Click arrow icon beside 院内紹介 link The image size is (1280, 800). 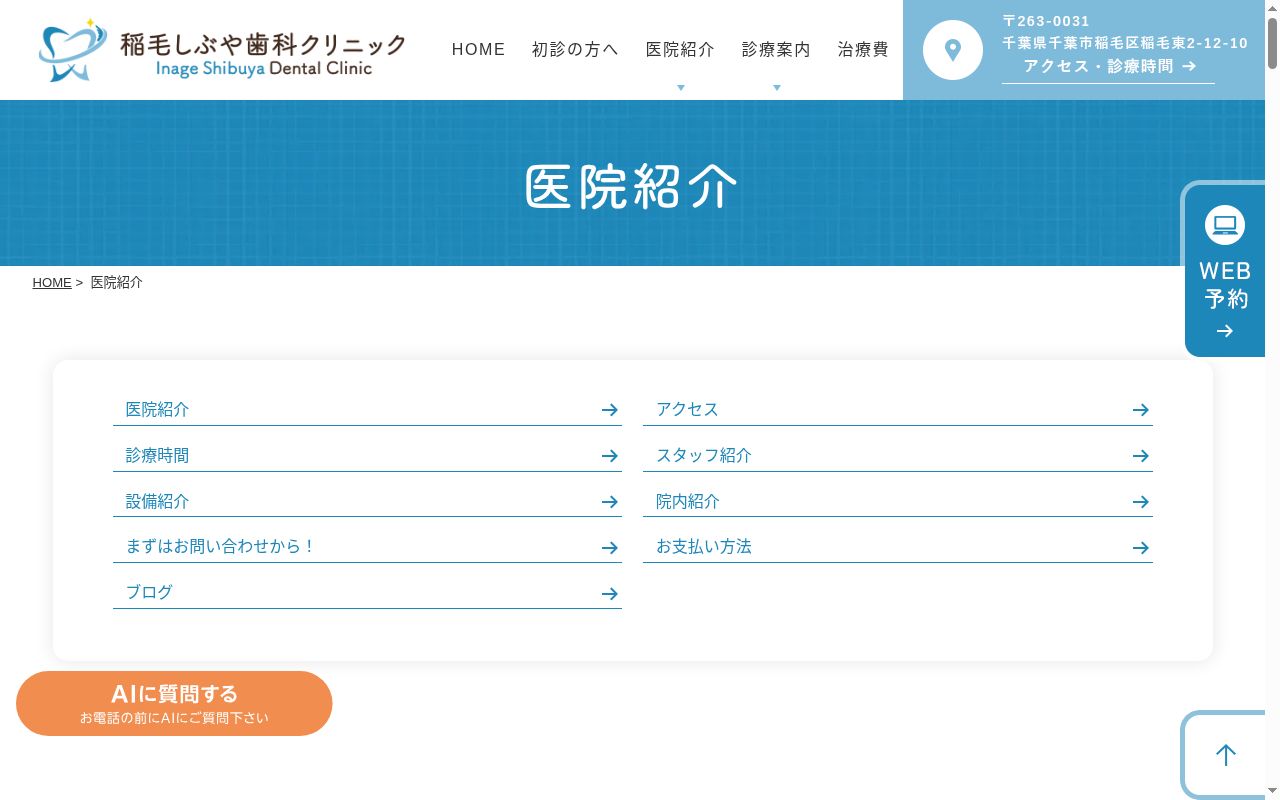point(1141,502)
